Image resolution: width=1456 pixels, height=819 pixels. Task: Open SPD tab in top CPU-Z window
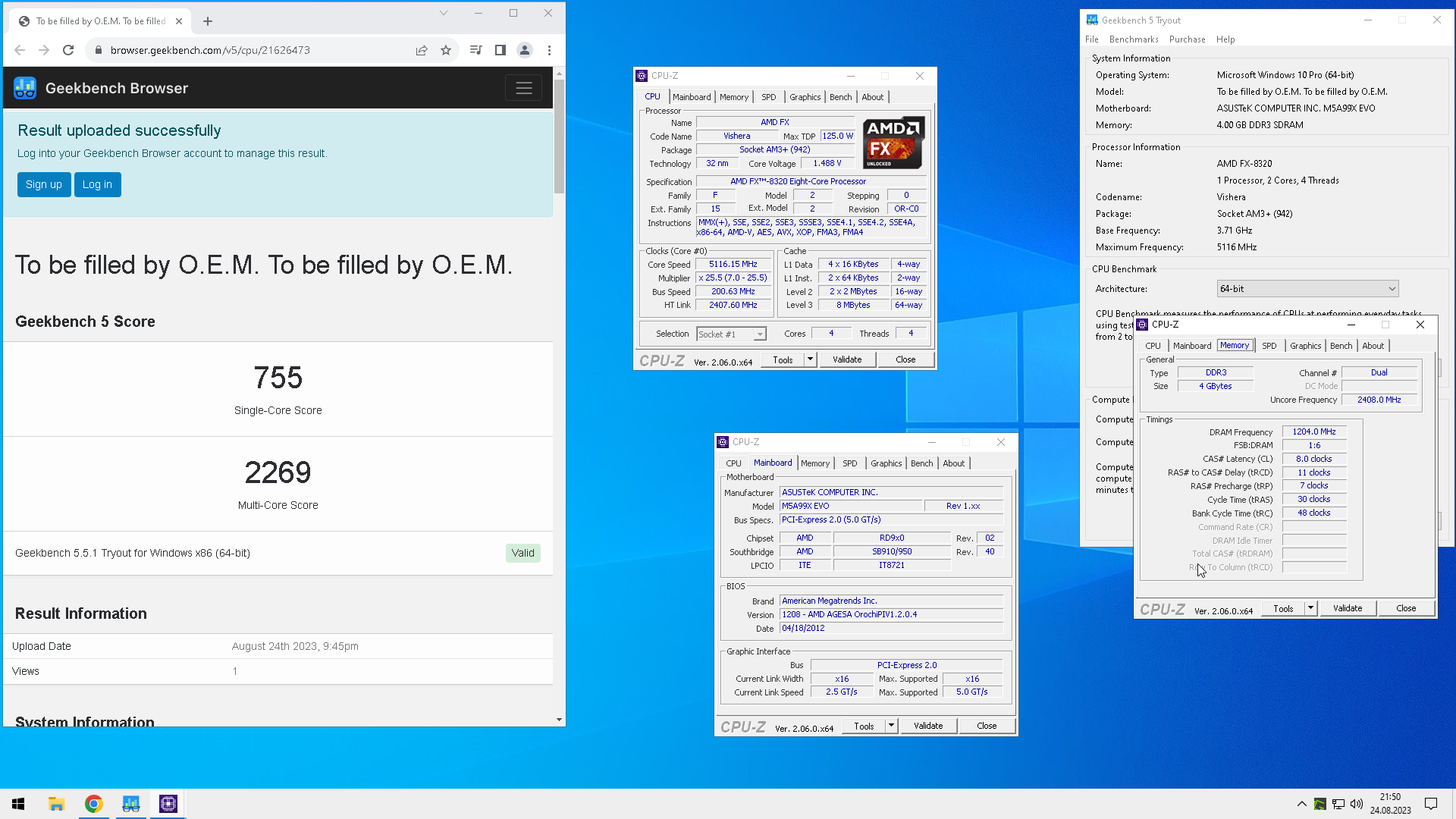click(x=769, y=97)
